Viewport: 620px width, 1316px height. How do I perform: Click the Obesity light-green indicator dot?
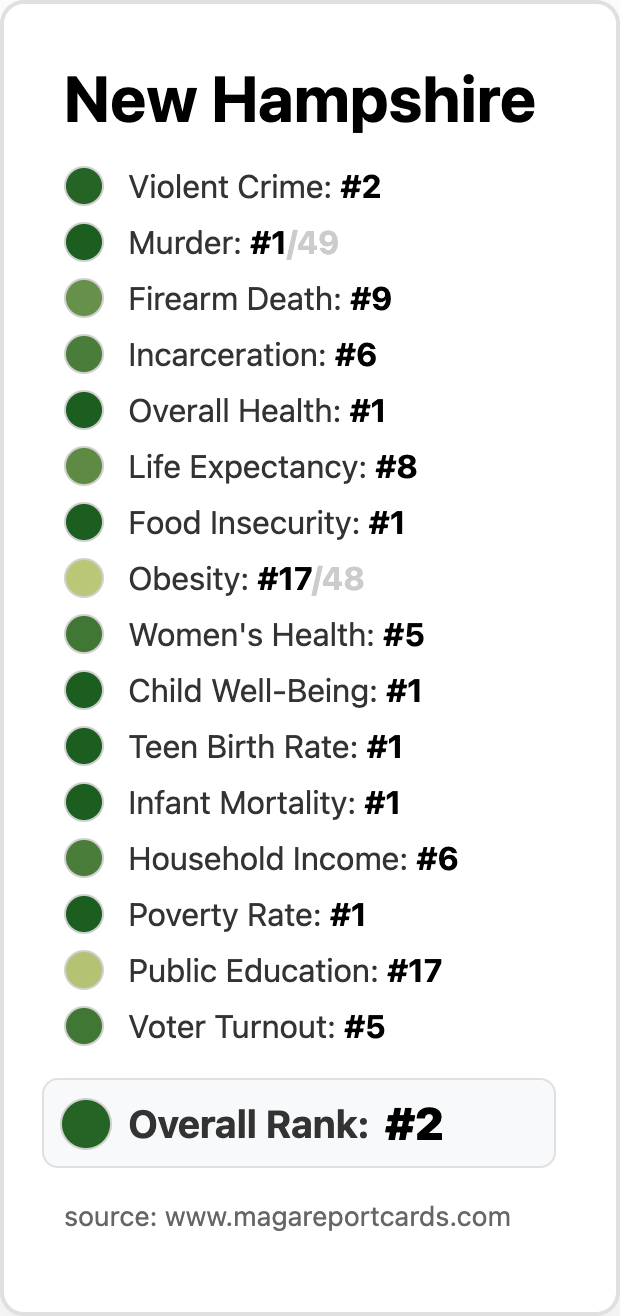85,579
